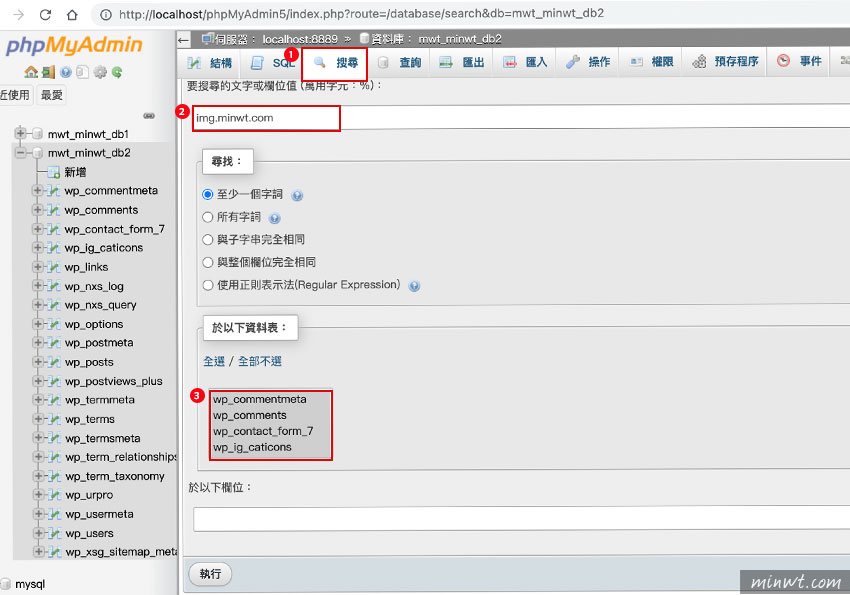Click help icon next to 所有字詞

tap(275, 218)
